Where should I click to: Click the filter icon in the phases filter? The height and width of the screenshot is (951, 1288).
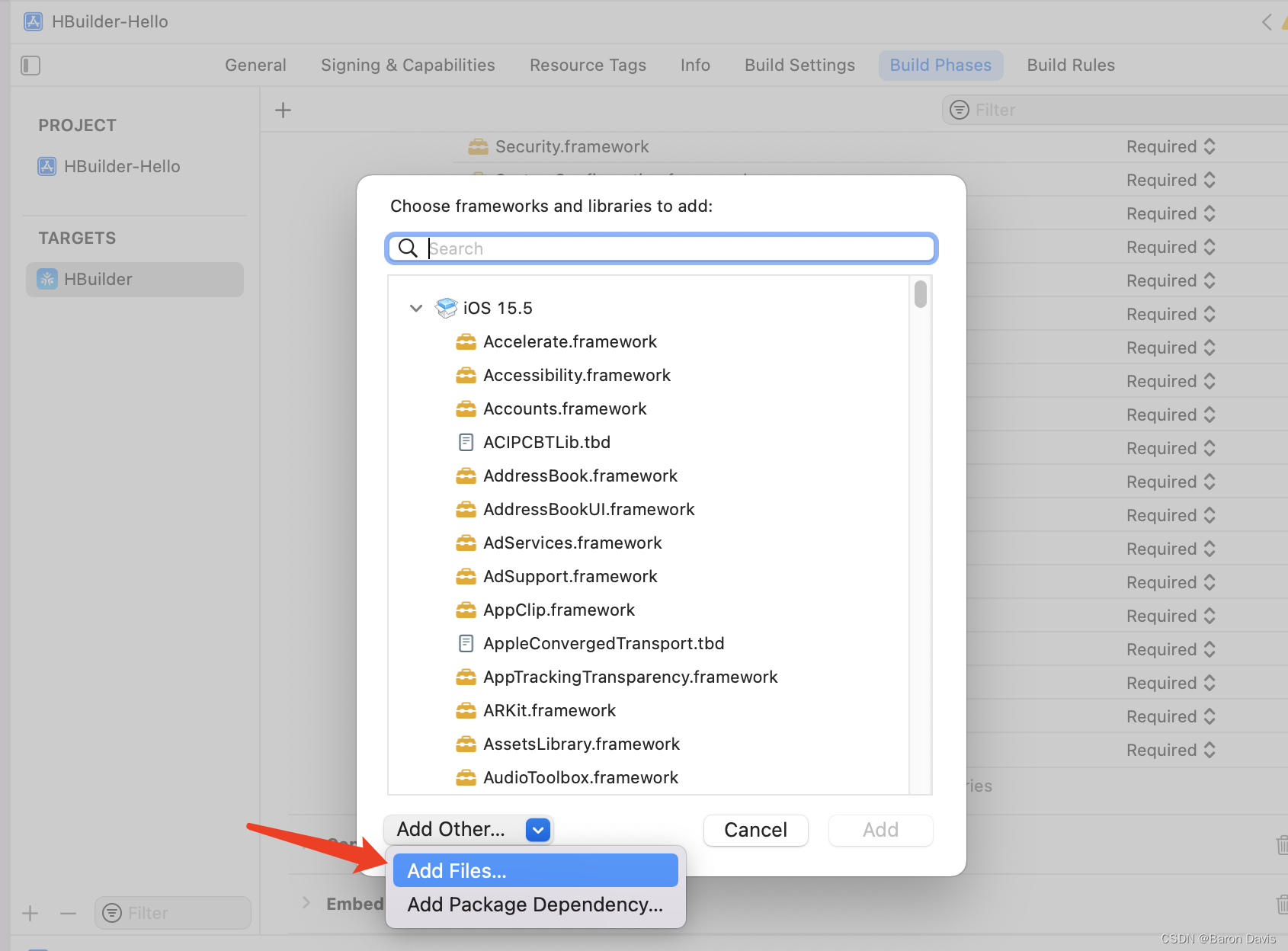[960, 110]
